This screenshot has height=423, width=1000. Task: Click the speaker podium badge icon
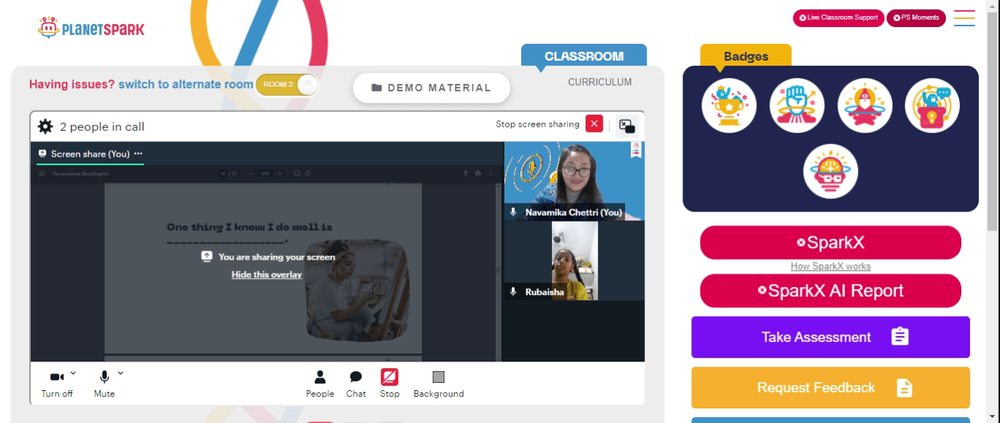(x=932, y=105)
